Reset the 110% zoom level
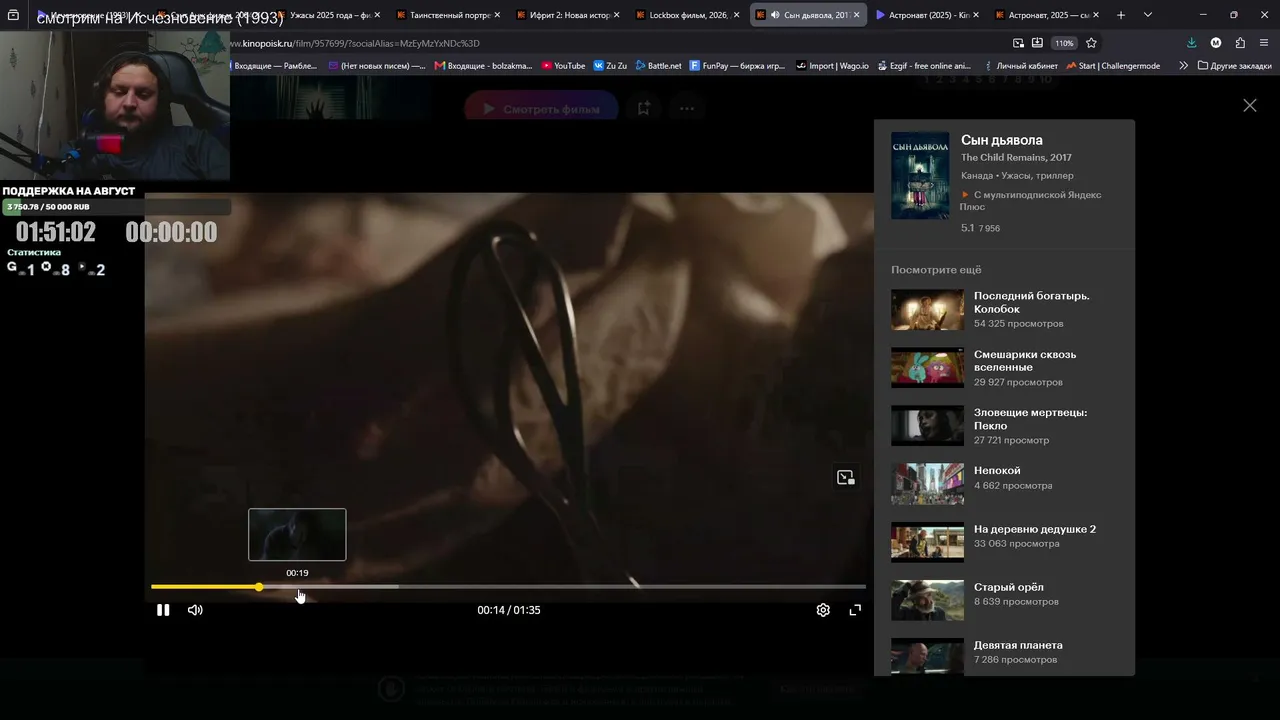1280x720 pixels. coord(1064,43)
